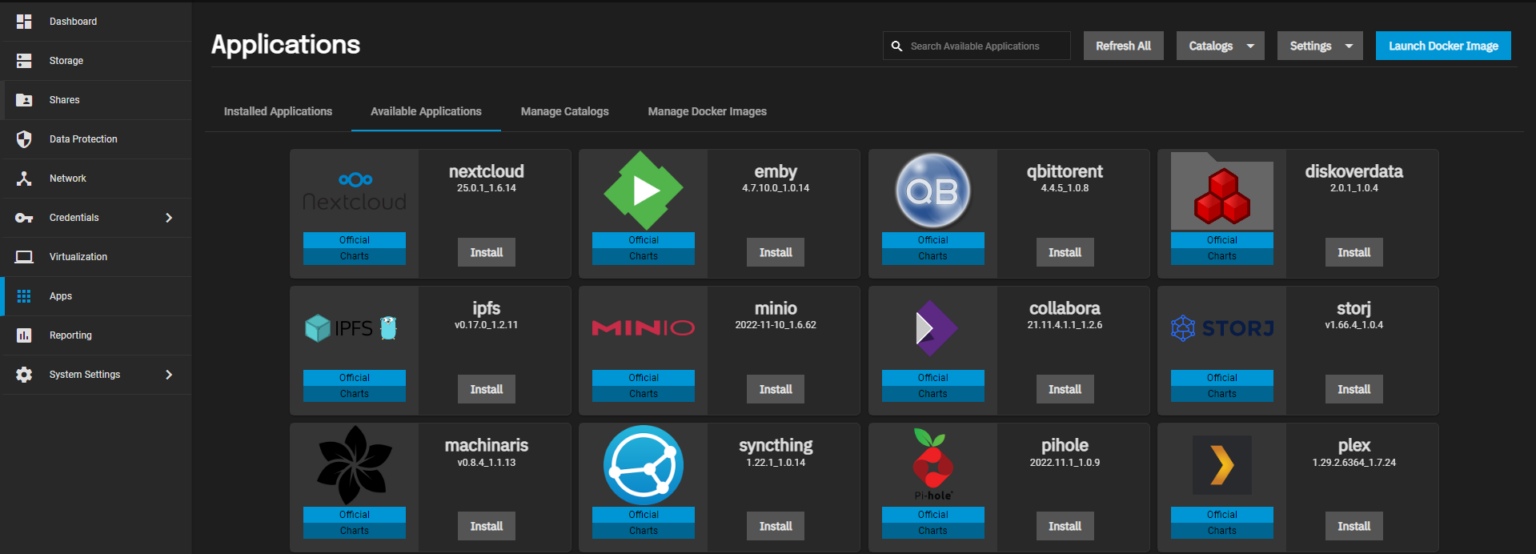The width and height of the screenshot is (1536, 554).
Task: Install the minio application
Action: (776, 389)
